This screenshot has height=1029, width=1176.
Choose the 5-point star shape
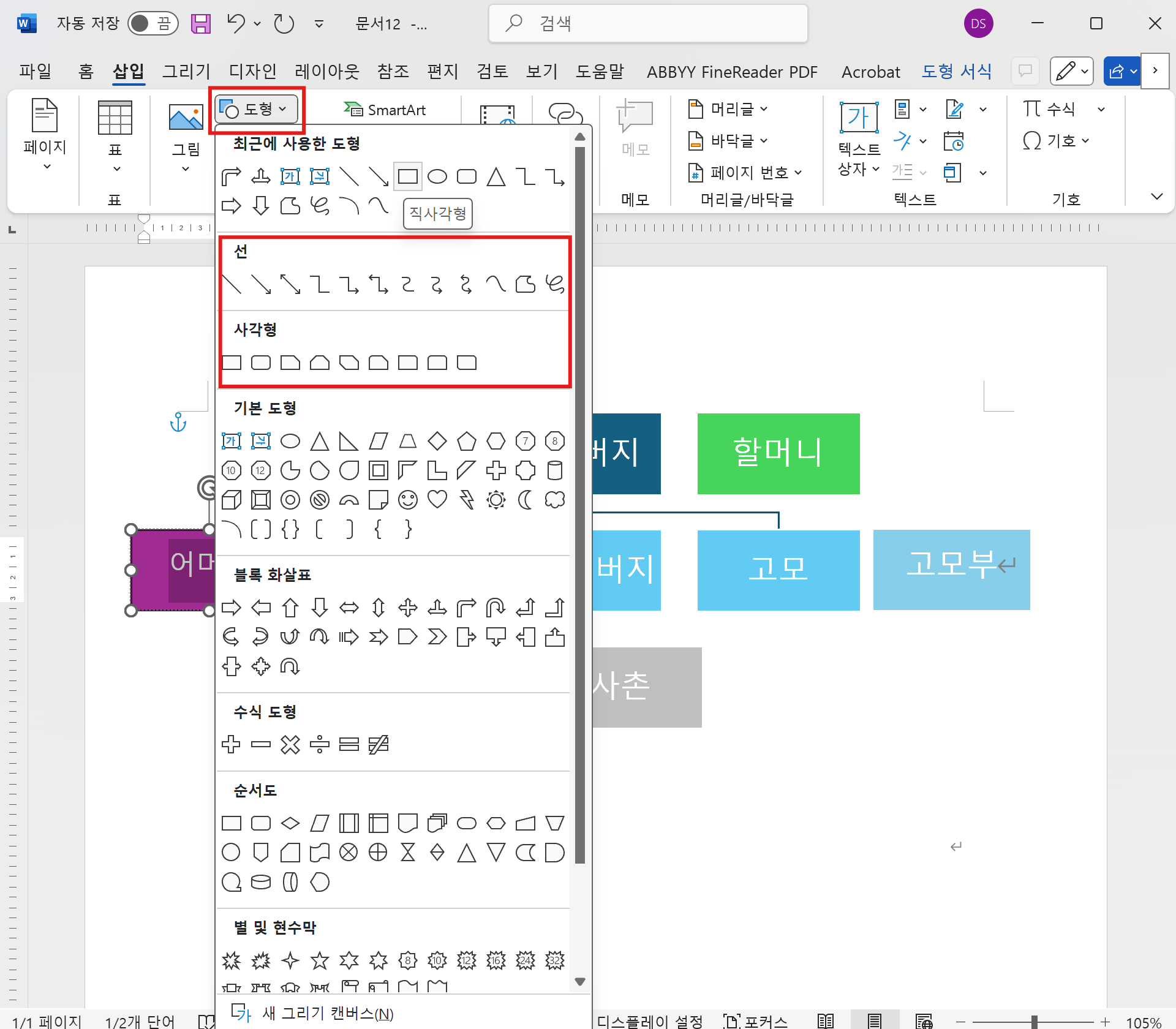coord(319,960)
